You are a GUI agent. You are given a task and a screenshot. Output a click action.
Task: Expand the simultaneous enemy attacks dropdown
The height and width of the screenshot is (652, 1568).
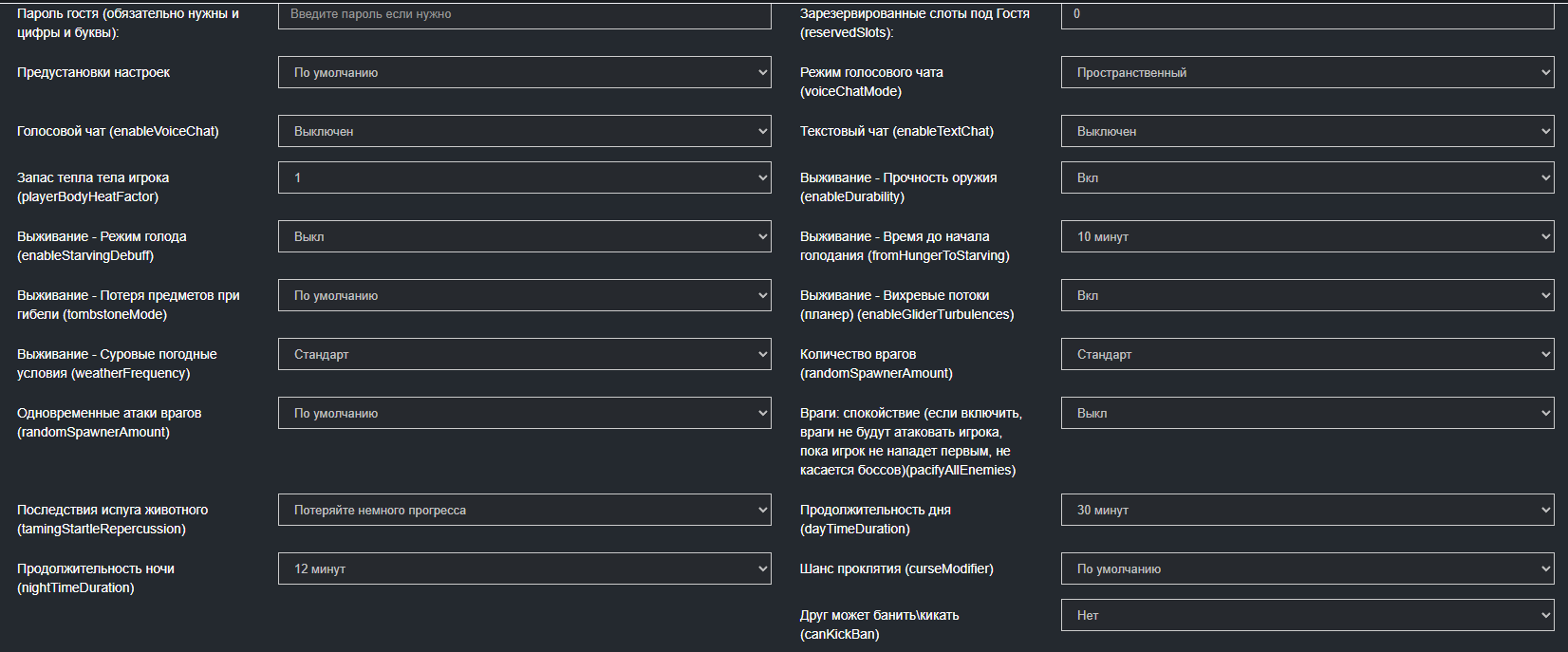(524, 414)
